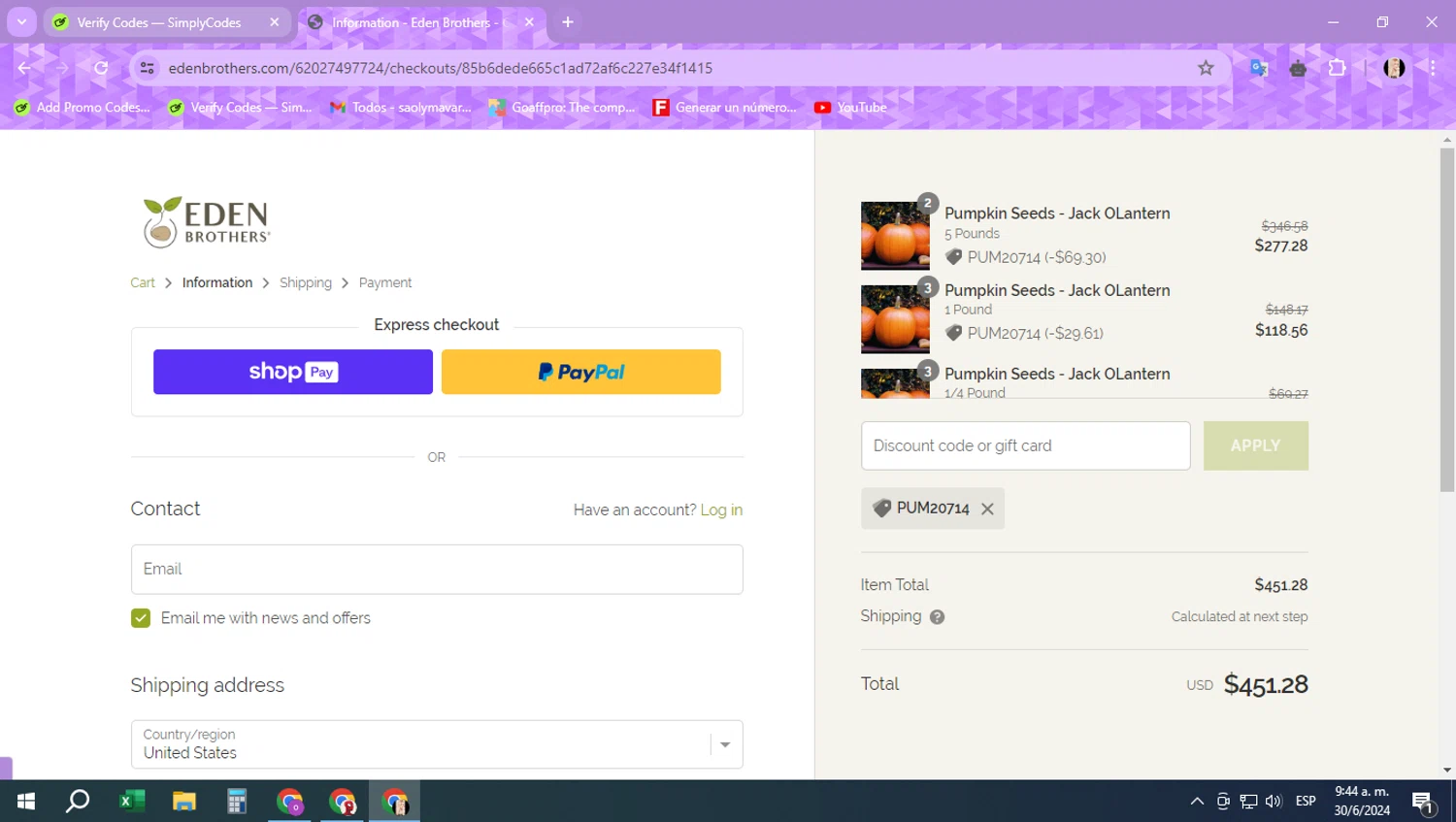Check out with PayPal
1456x822 pixels.
pos(581,372)
